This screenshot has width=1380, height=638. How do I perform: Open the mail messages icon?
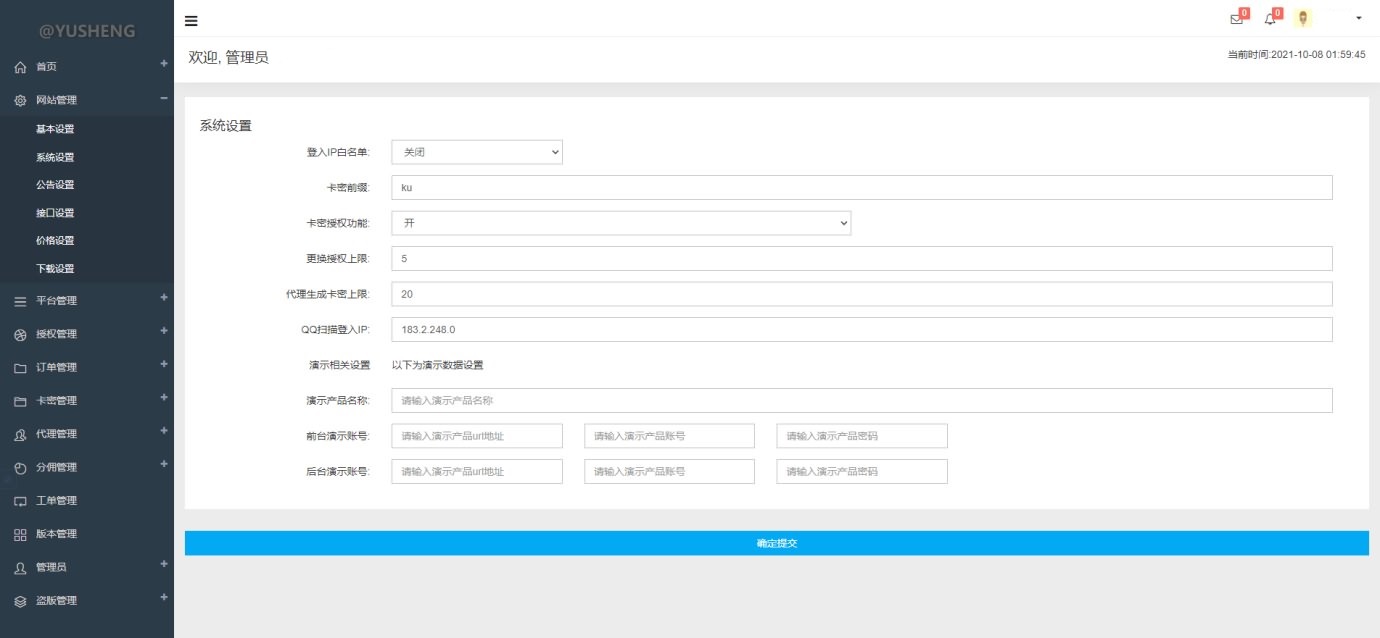pos(1236,19)
